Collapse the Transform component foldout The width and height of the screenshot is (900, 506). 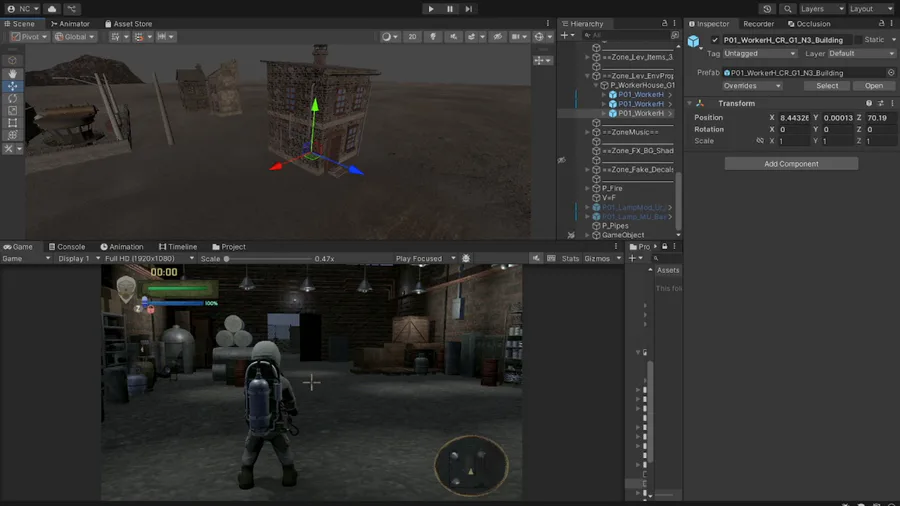689,103
